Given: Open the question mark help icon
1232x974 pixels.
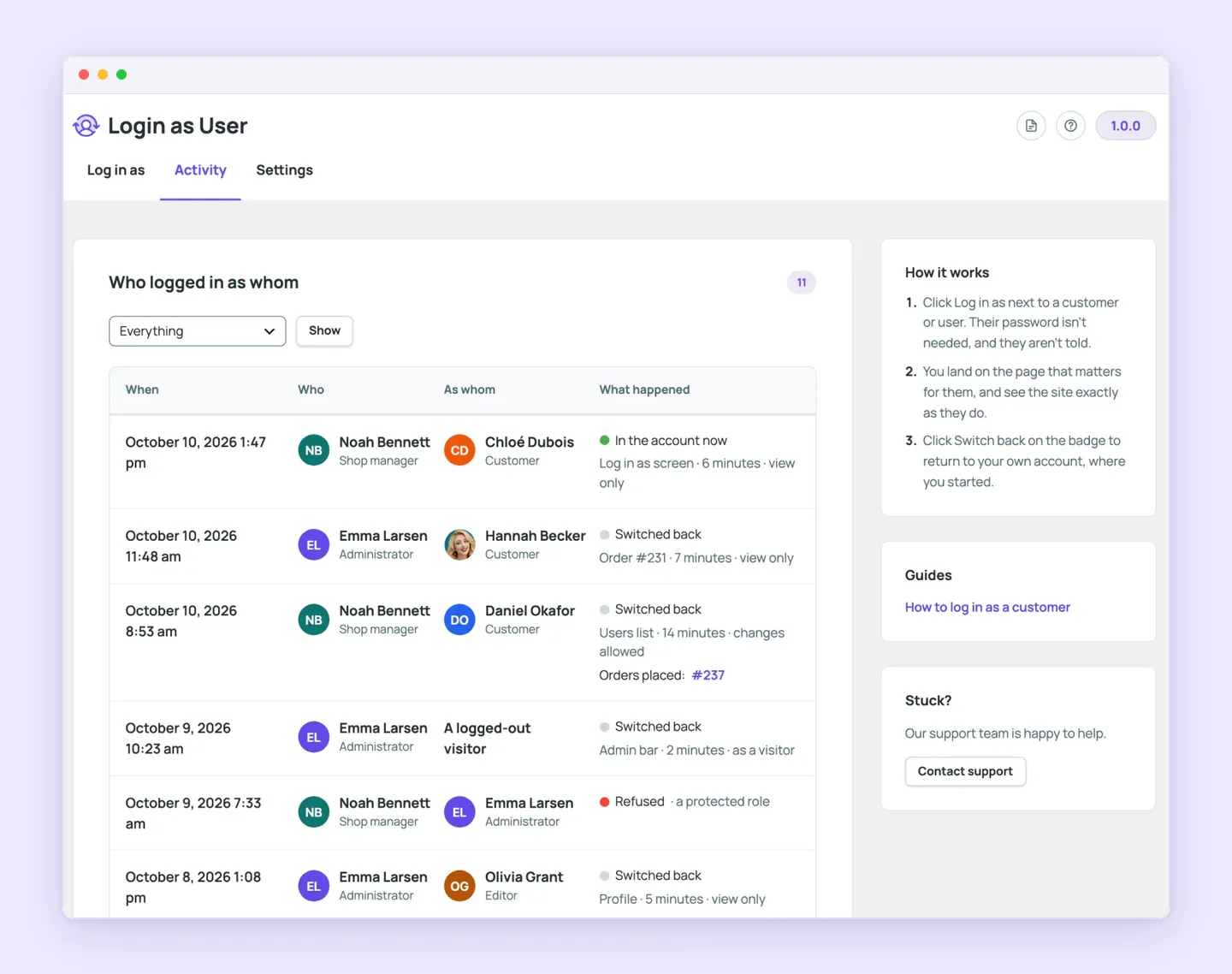Looking at the screenshot, I should click(1070, 126).
